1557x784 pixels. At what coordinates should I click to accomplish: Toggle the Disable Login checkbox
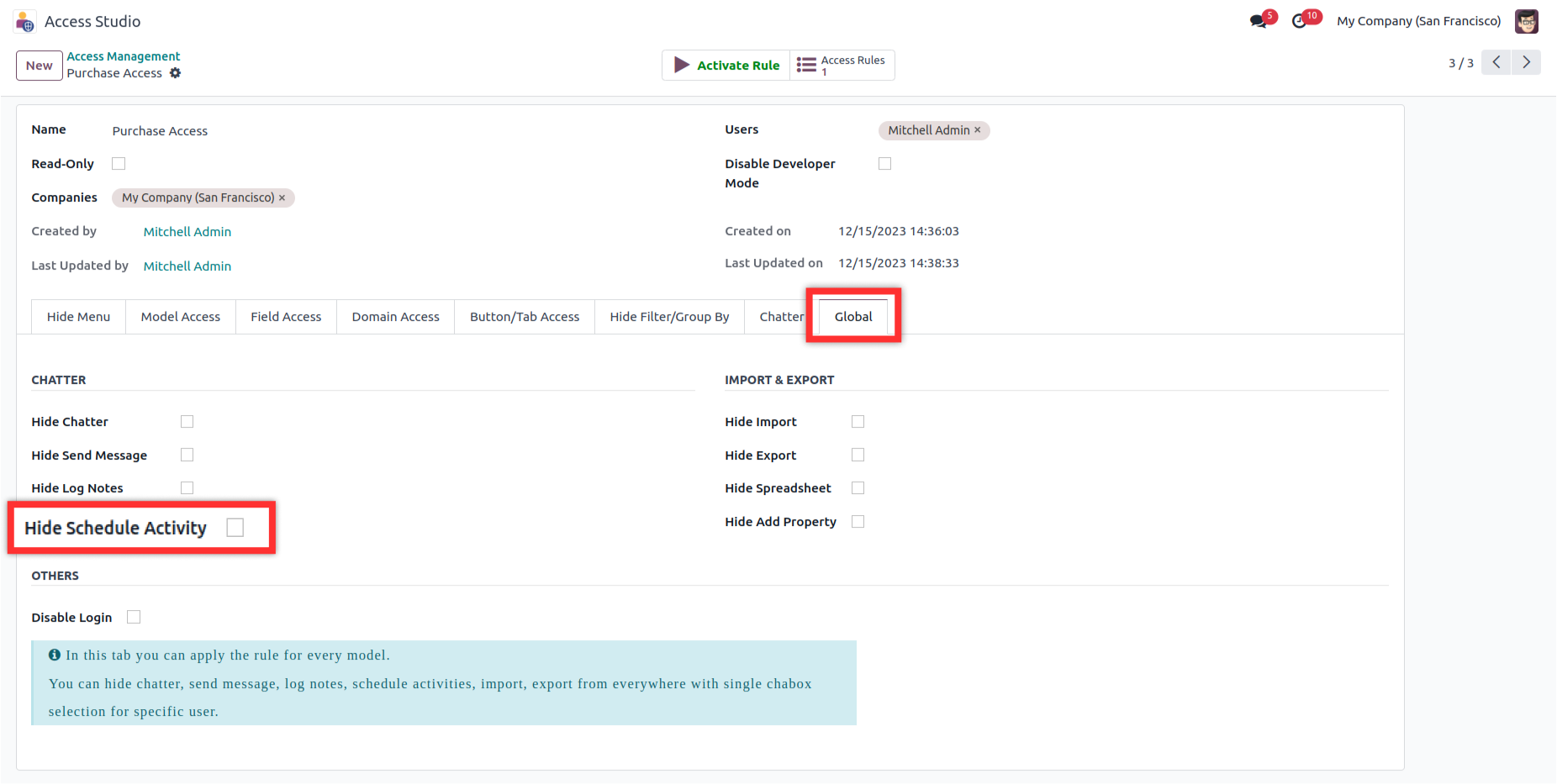pyautogui.click(x=134, y=617)
